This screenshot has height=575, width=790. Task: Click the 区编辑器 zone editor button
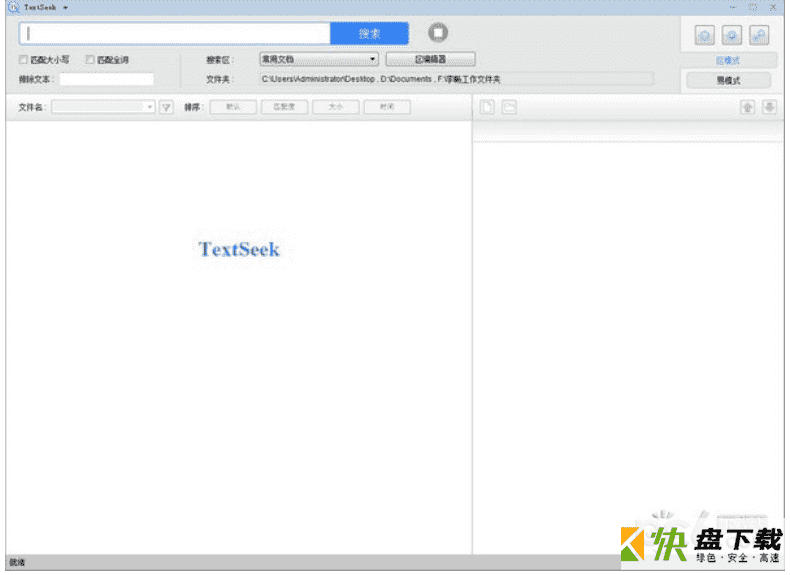430,59
